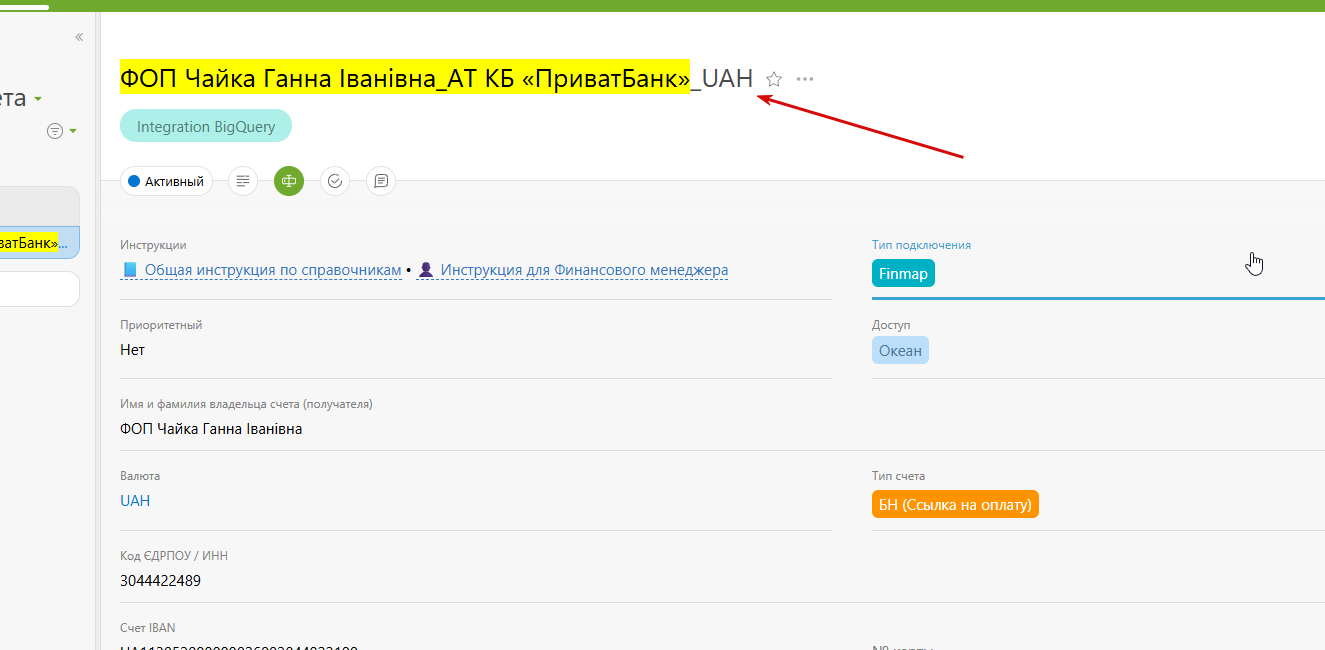The height and width of the screenshot is (650, 1325).
Task: Click the empty input box in sidebar
Action: tap(40, 289)
